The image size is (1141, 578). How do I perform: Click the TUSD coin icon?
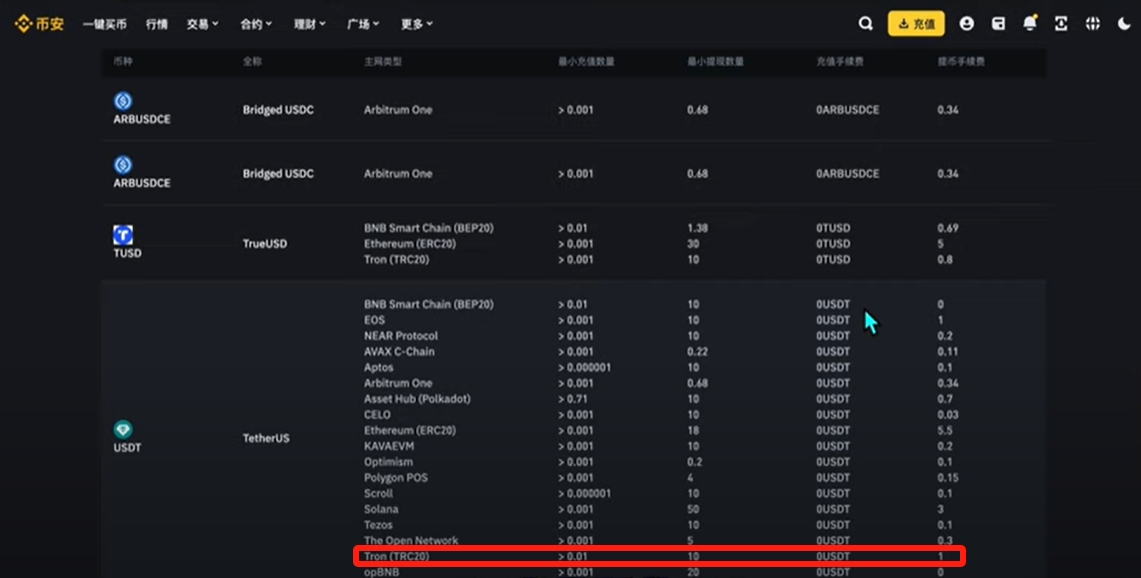123,234
